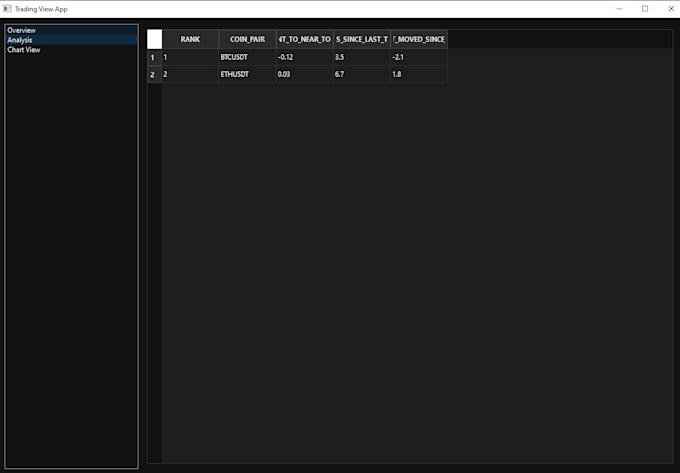Image resolution: width=680 pixels, height=473 pixels.
Task: Select the 1.8 value cell
Action: [419, 75]
